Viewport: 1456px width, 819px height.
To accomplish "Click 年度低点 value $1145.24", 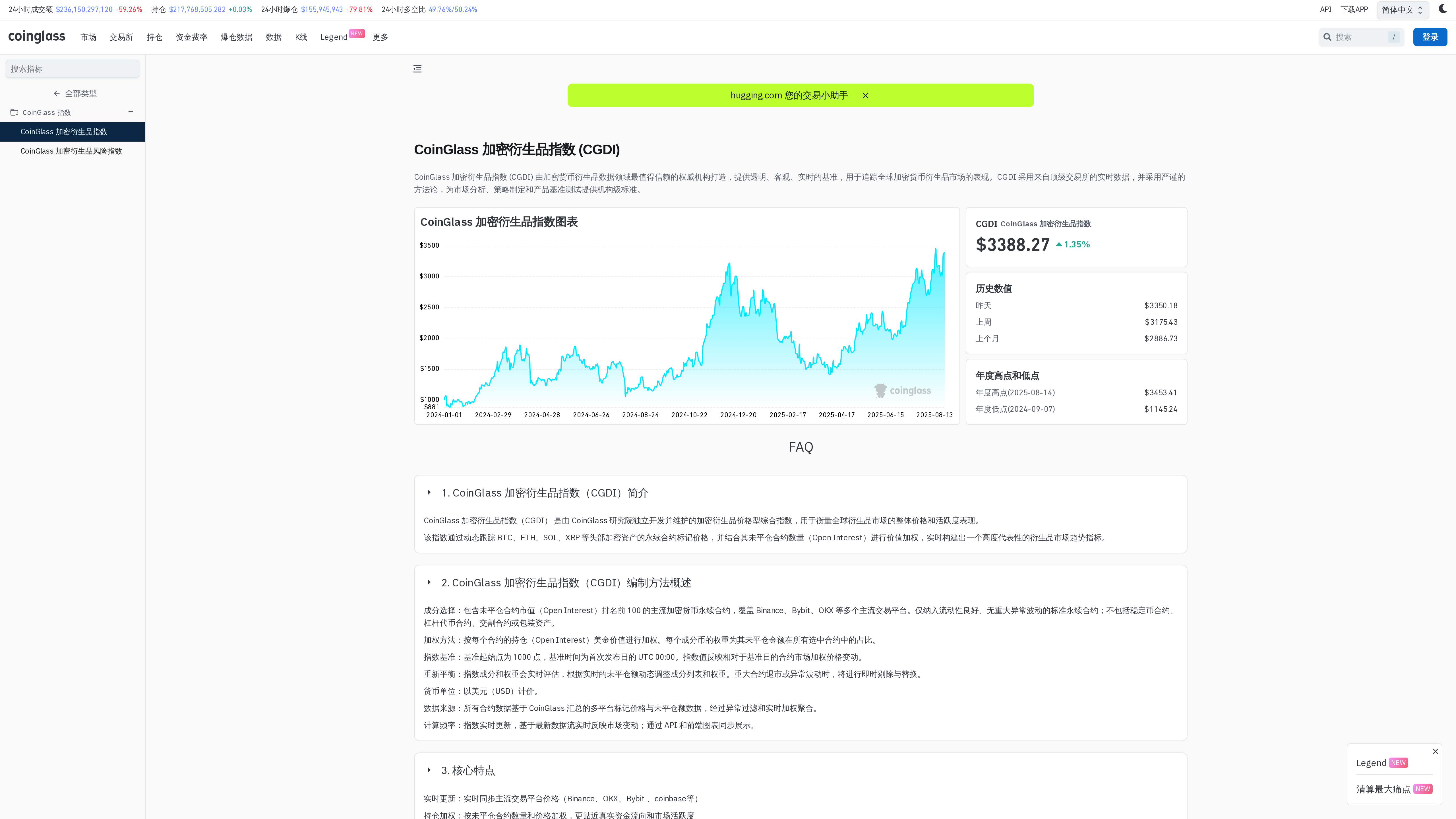I will (x=1161, y=409).
